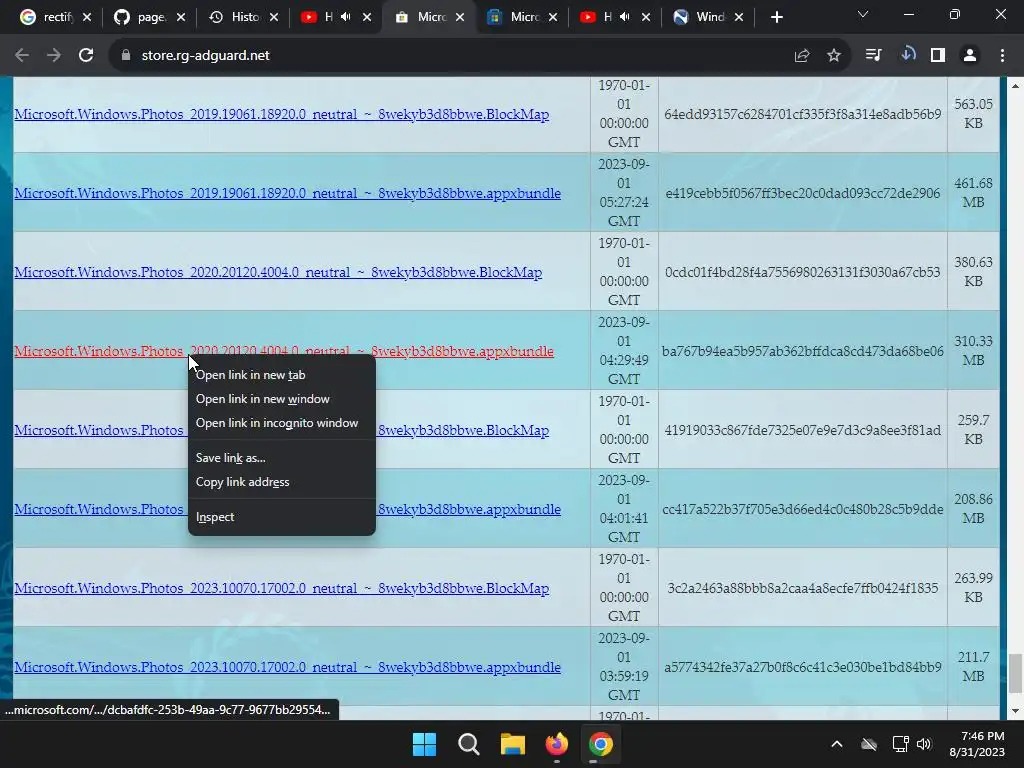Image resolution: width=1024 pixels, height=768 pixels.
Task: Choose 'Inspect' from context menu
Action: tap(281, 517)
